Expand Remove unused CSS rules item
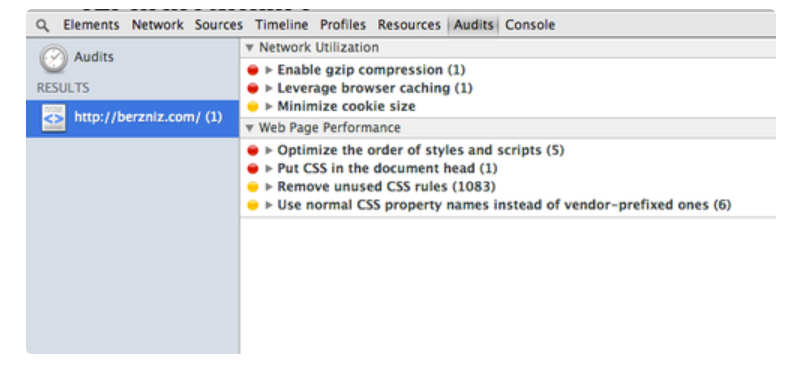Screen dimensions: 811x376 268,187
